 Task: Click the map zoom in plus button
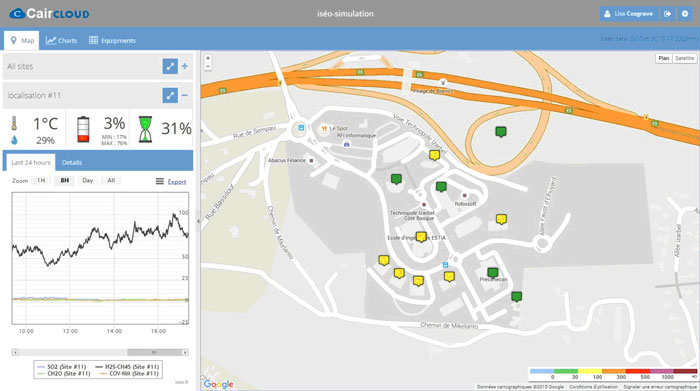pyautogui.click(x=208, y=58)
